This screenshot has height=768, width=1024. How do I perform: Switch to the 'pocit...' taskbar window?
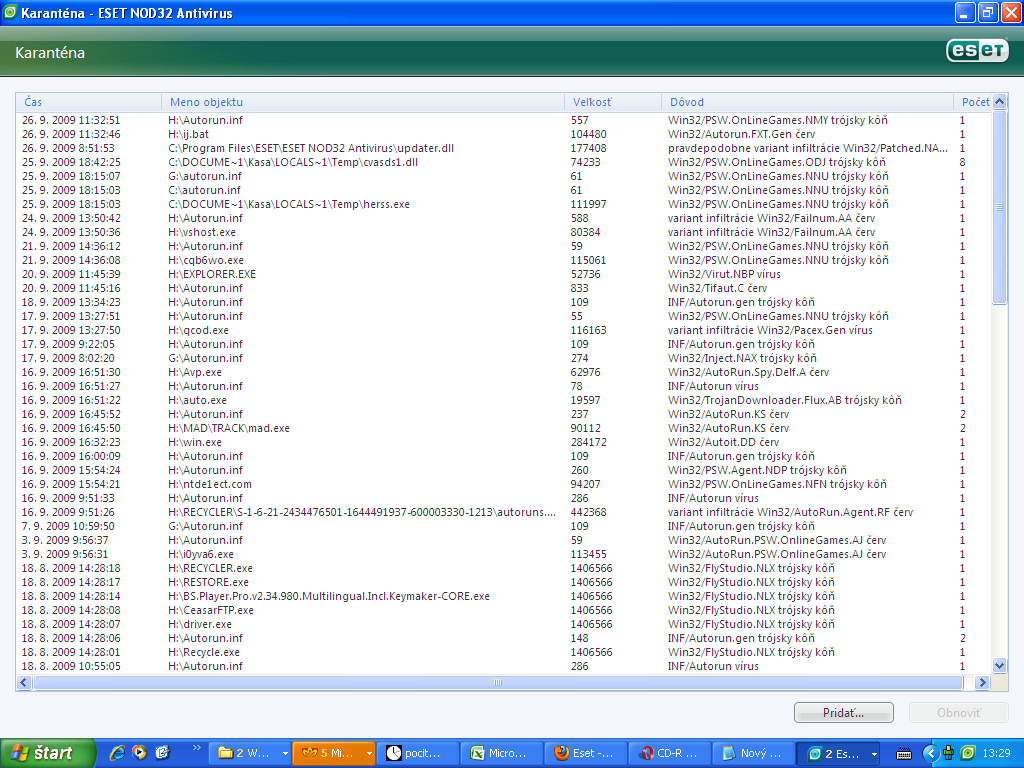[x=419, y=754]
